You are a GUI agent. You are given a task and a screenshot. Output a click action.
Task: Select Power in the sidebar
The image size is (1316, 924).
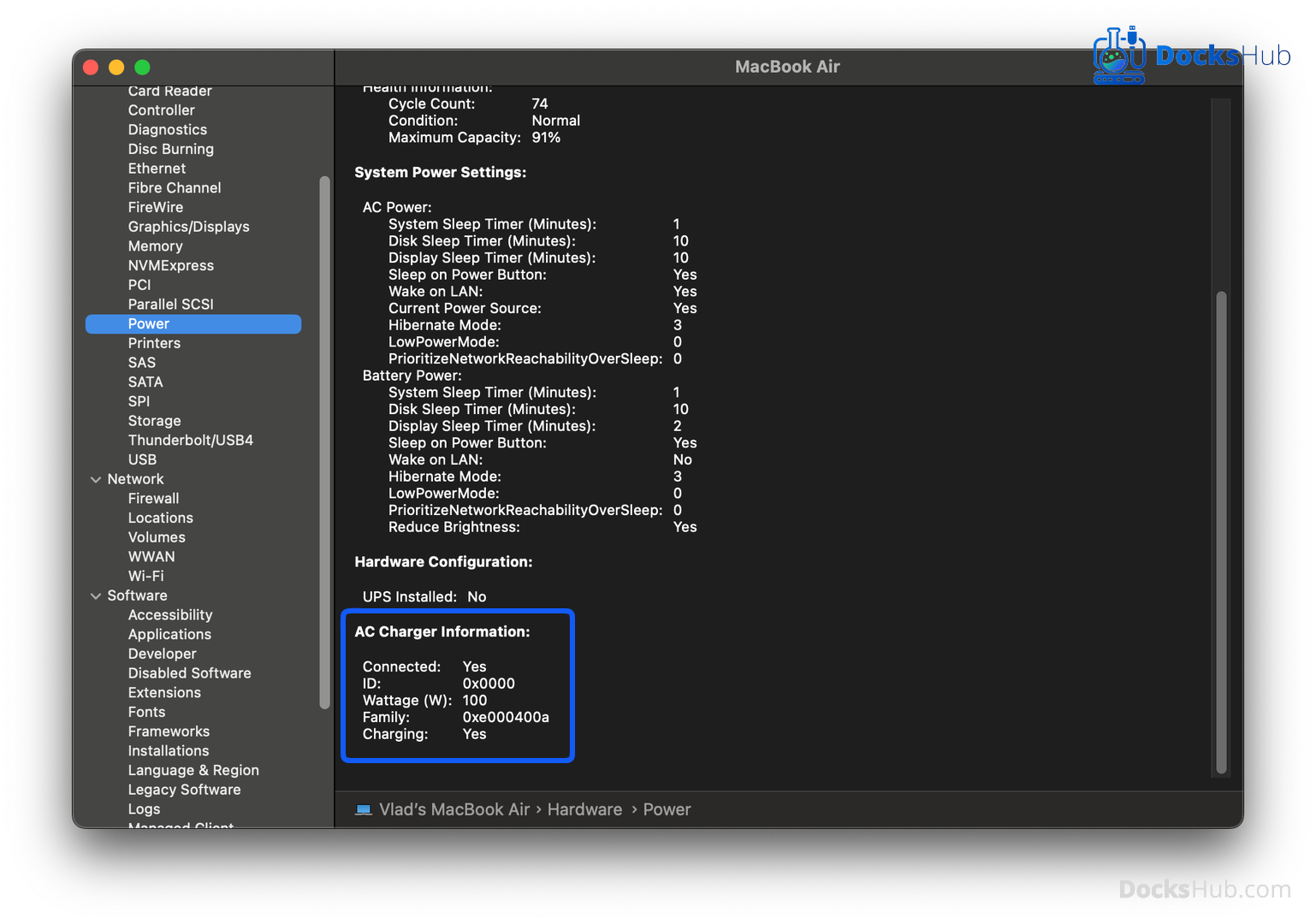click(193, 323)
